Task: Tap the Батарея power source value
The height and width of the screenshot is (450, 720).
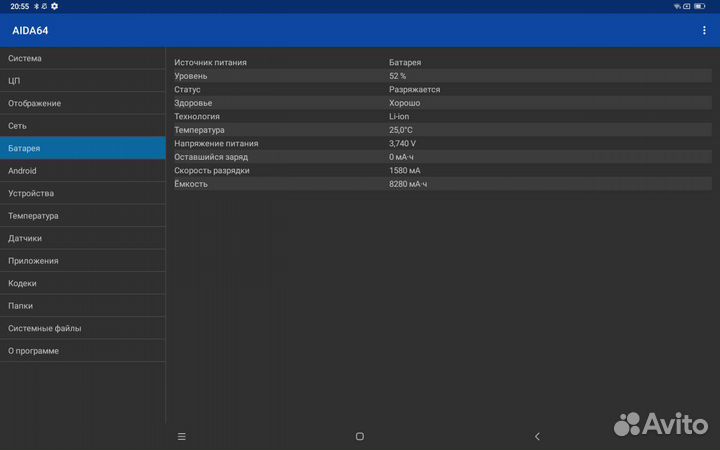Action: (x=405, y=62)
